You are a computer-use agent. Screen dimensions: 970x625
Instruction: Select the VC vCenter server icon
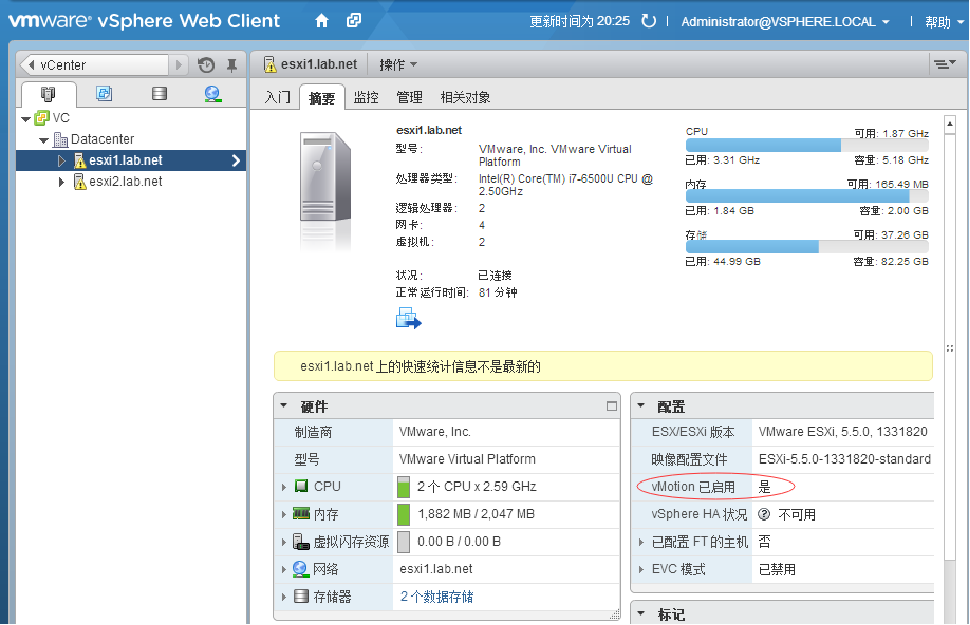click(x=42, y=118)
